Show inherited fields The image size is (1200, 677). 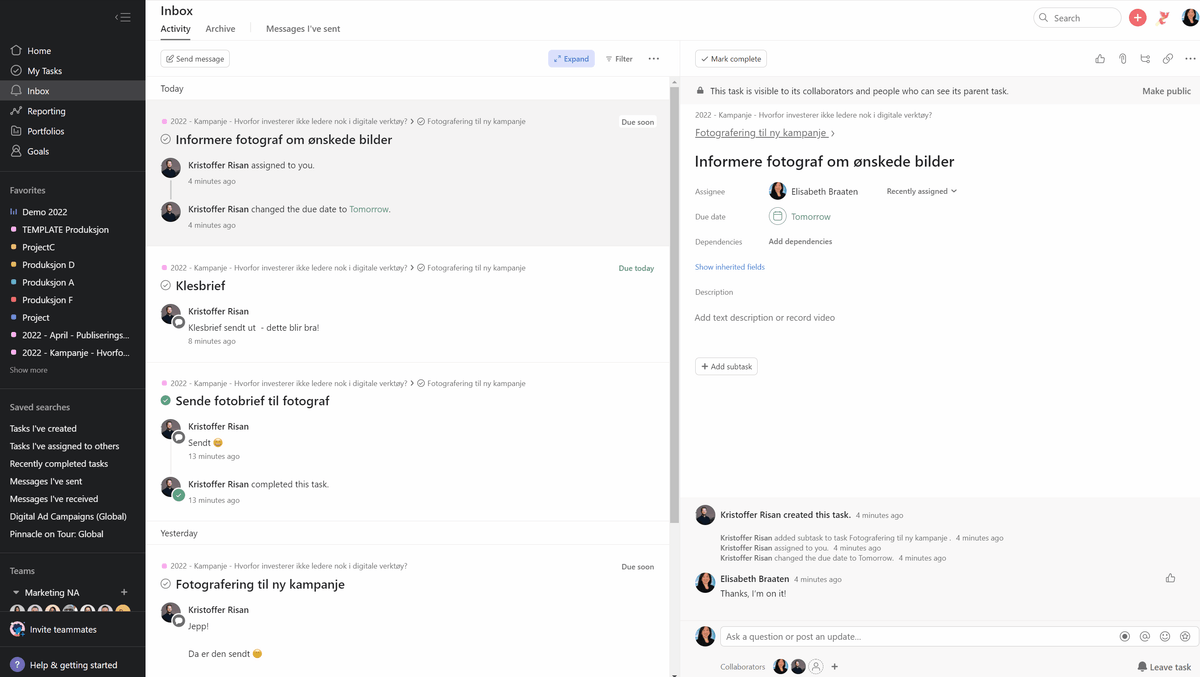coord(730,267)
